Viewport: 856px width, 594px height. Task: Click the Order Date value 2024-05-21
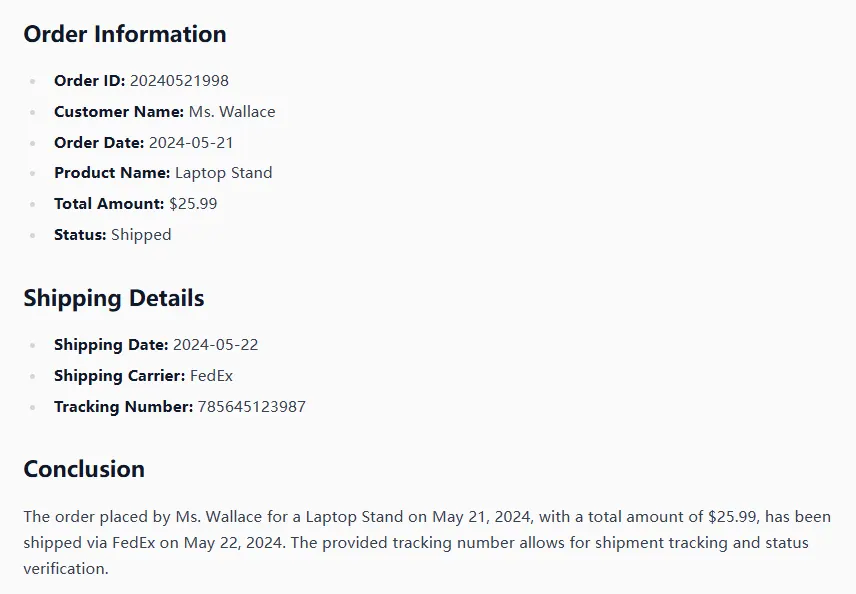tap(191, 143)
